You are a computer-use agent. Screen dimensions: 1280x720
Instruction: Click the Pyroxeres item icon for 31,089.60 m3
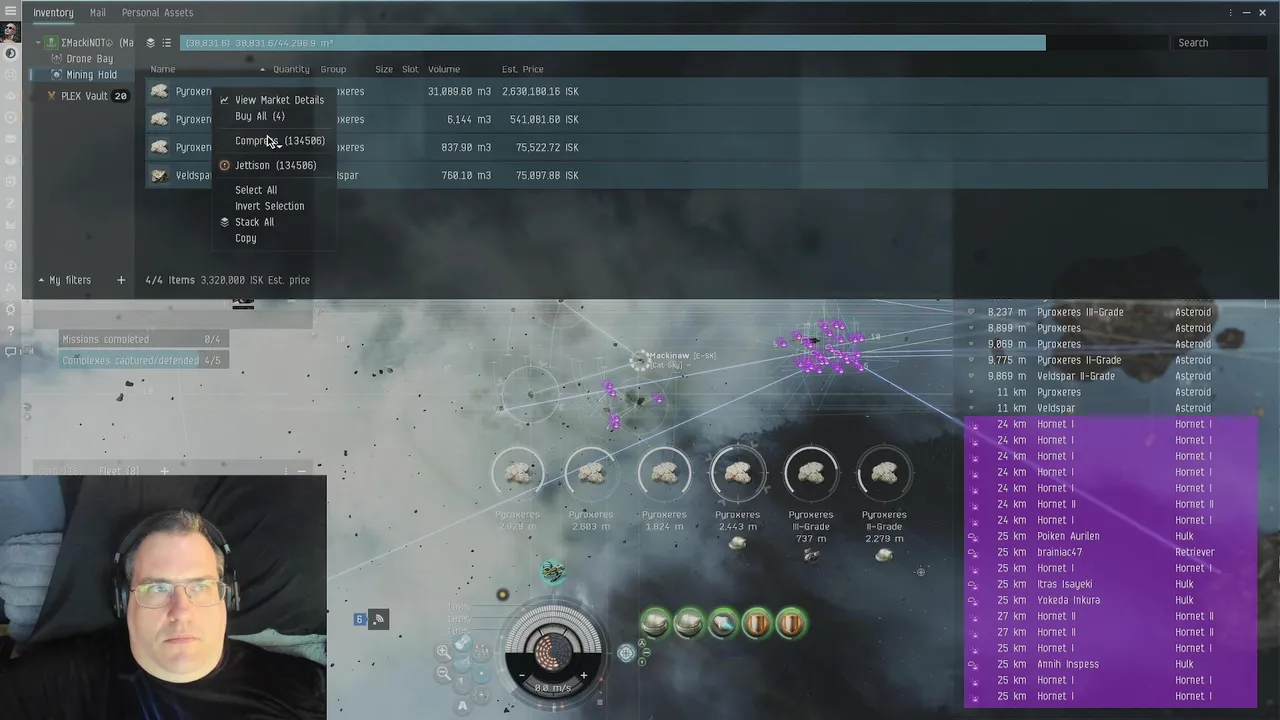pos(159,91)
